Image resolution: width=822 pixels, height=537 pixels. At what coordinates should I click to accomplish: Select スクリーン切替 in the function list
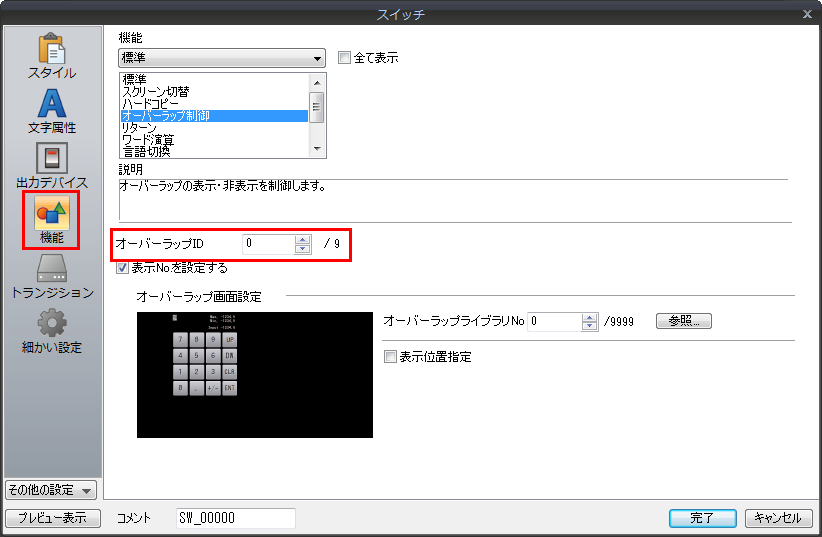pyautogui.click(x=161, y=91)
